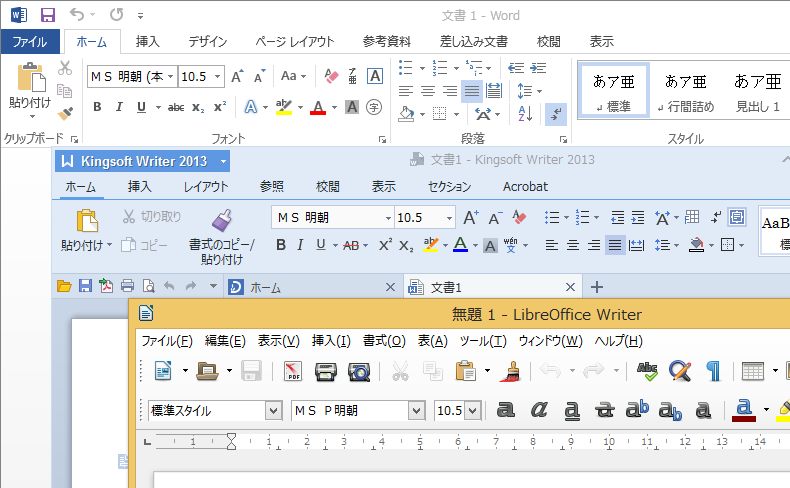Click Kingsoft superscript X² icon

tap(385, 245)
